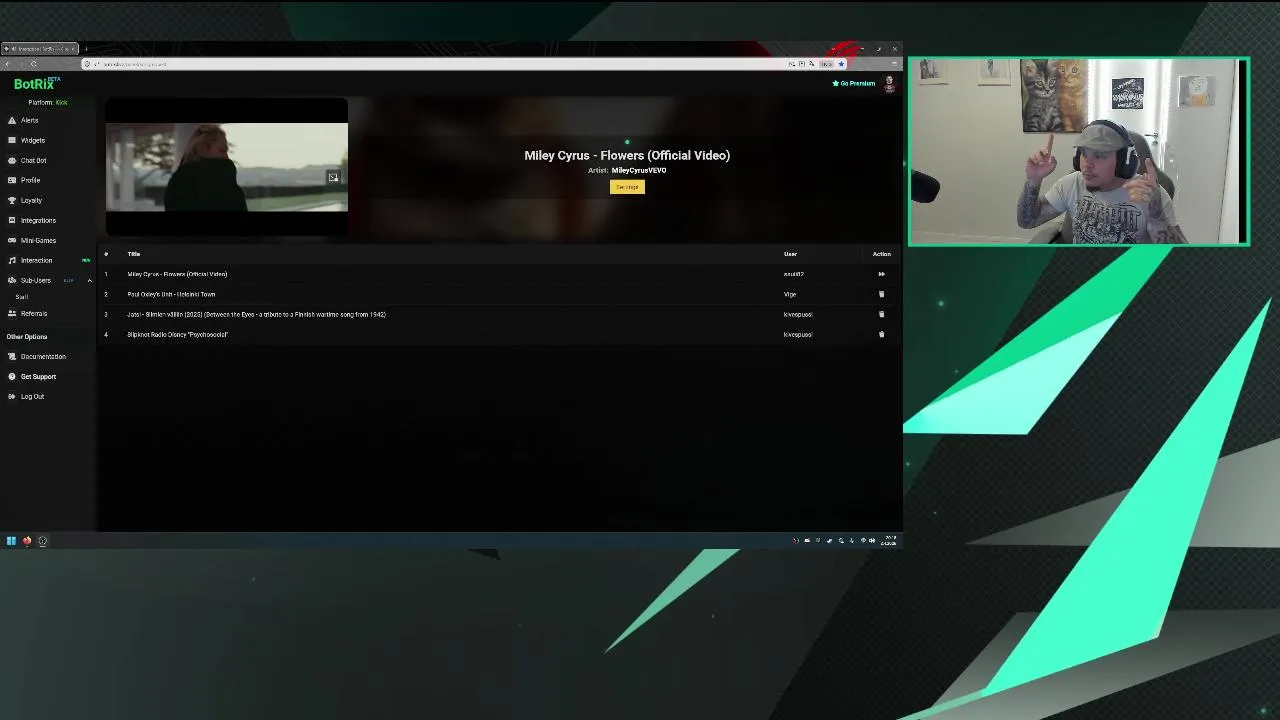
Task: Click Get Support in the sidebar
Action: coord(38,376)
